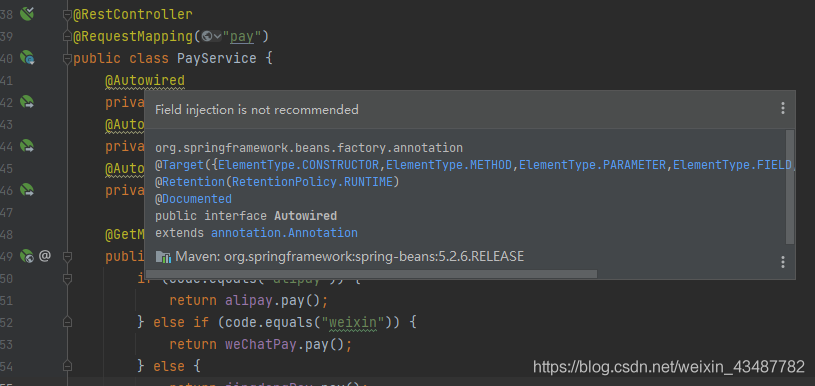Screen dimensions: 815x386
Task: Open the Maven library icon in popup footer
Action: [163, 257]
